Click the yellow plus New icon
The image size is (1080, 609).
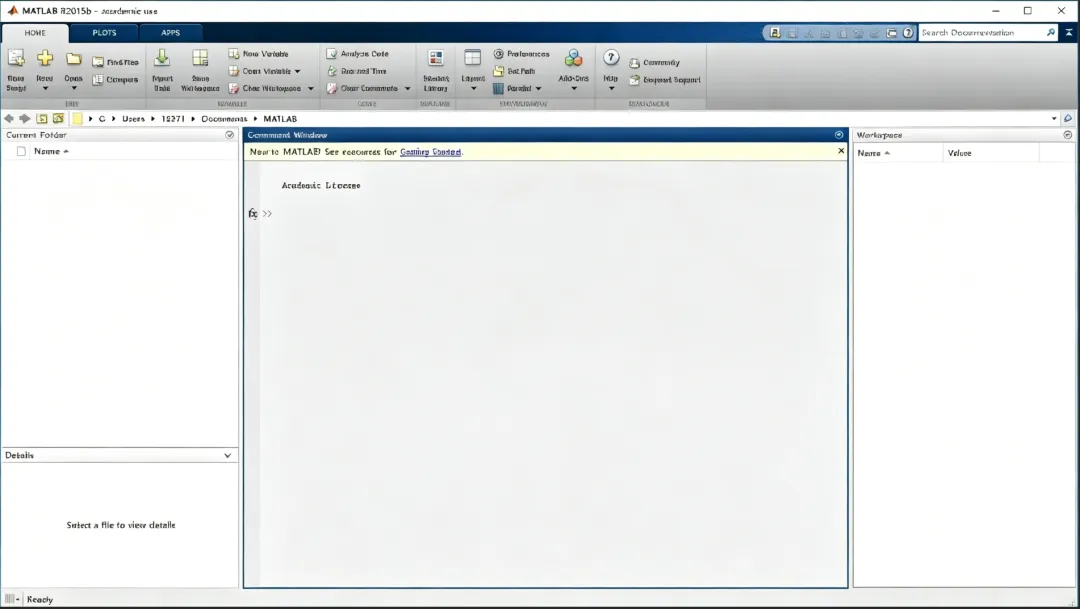point(45,58)
